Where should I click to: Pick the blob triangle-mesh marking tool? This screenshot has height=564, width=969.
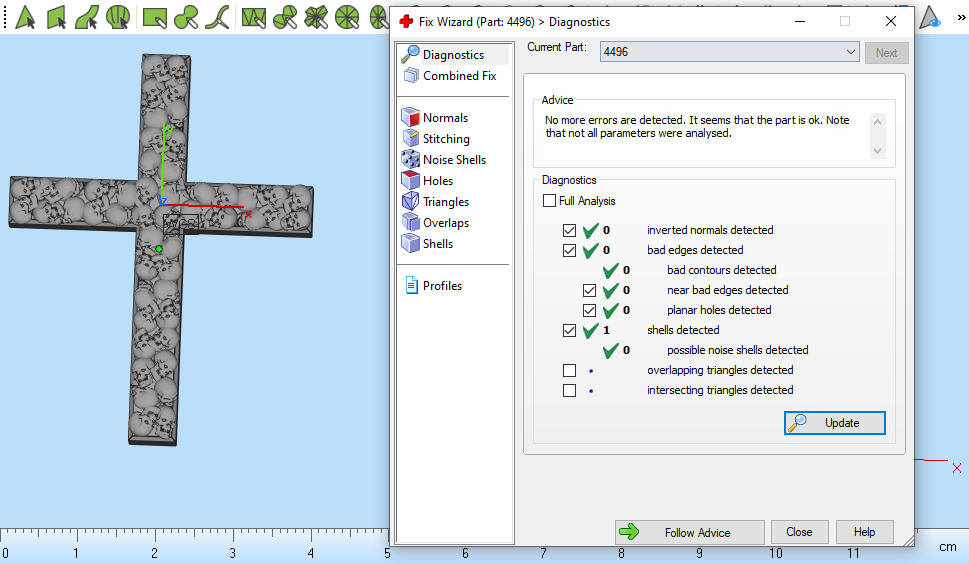(285, 17)
